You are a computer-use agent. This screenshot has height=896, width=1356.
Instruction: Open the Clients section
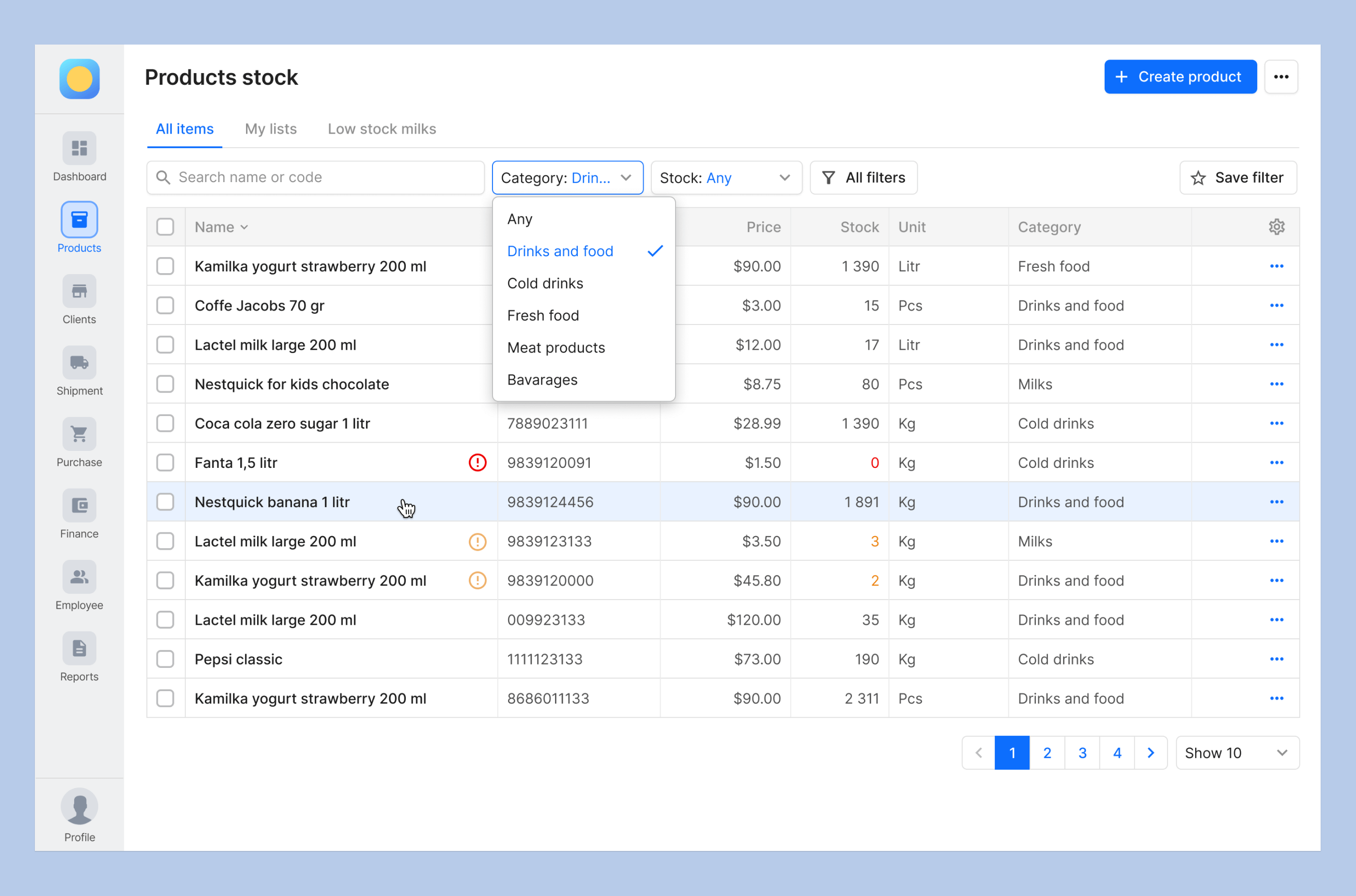(x=79, y=300)
